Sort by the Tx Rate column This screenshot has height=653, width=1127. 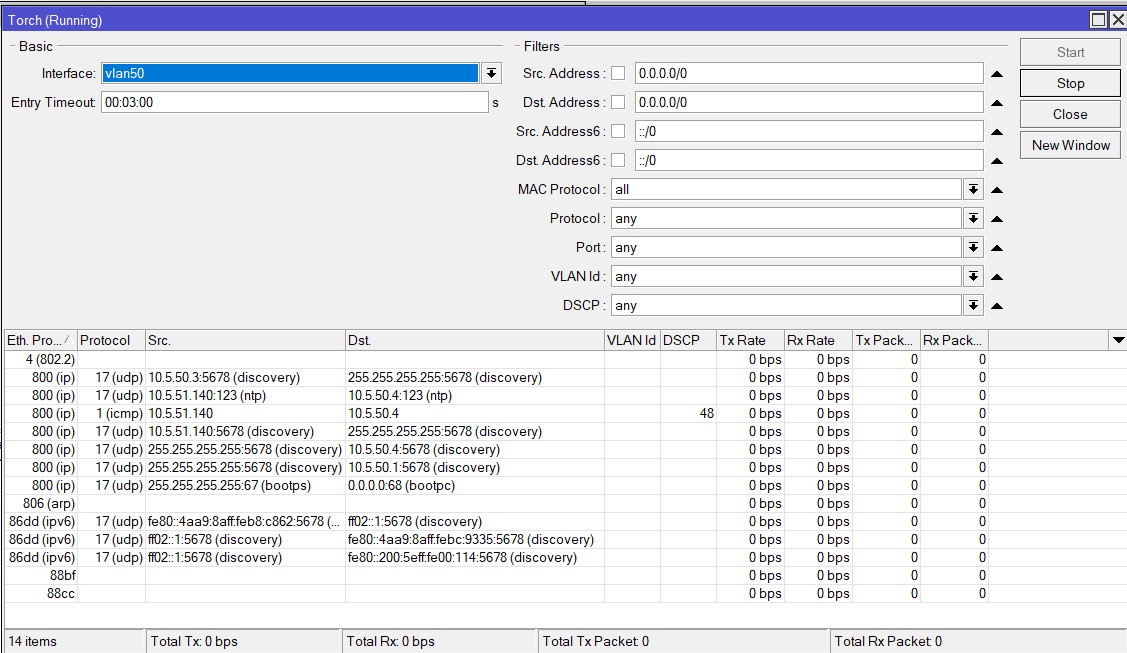(x=750, y=340)
